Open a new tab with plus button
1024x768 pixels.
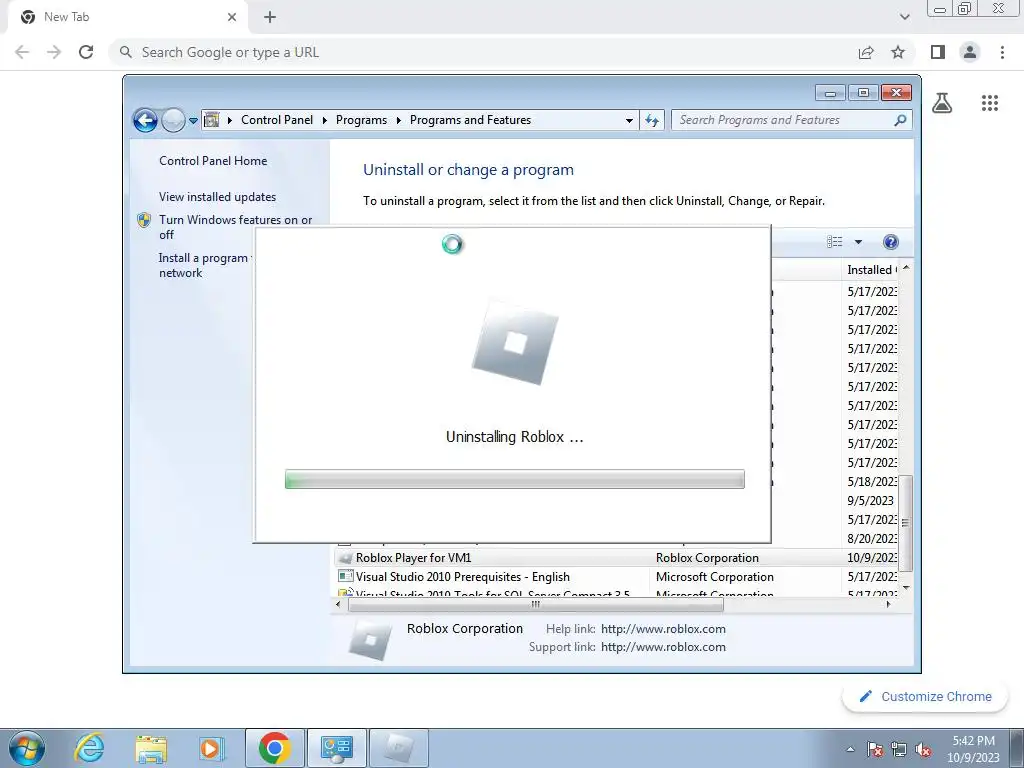tap(270, 17)
